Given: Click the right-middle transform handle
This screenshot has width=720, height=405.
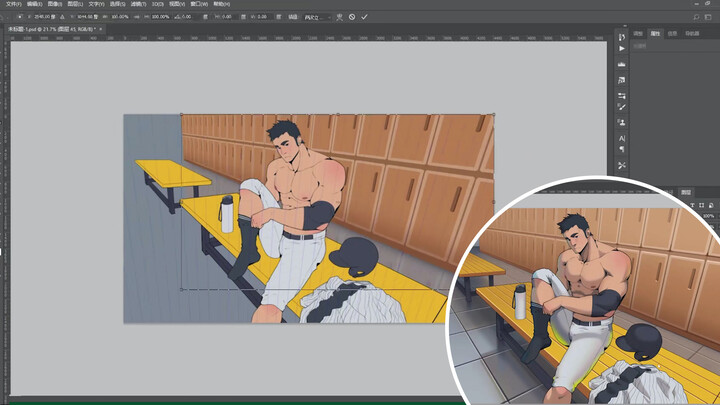Looking at the screenshot, I should (x=494, y=202).
